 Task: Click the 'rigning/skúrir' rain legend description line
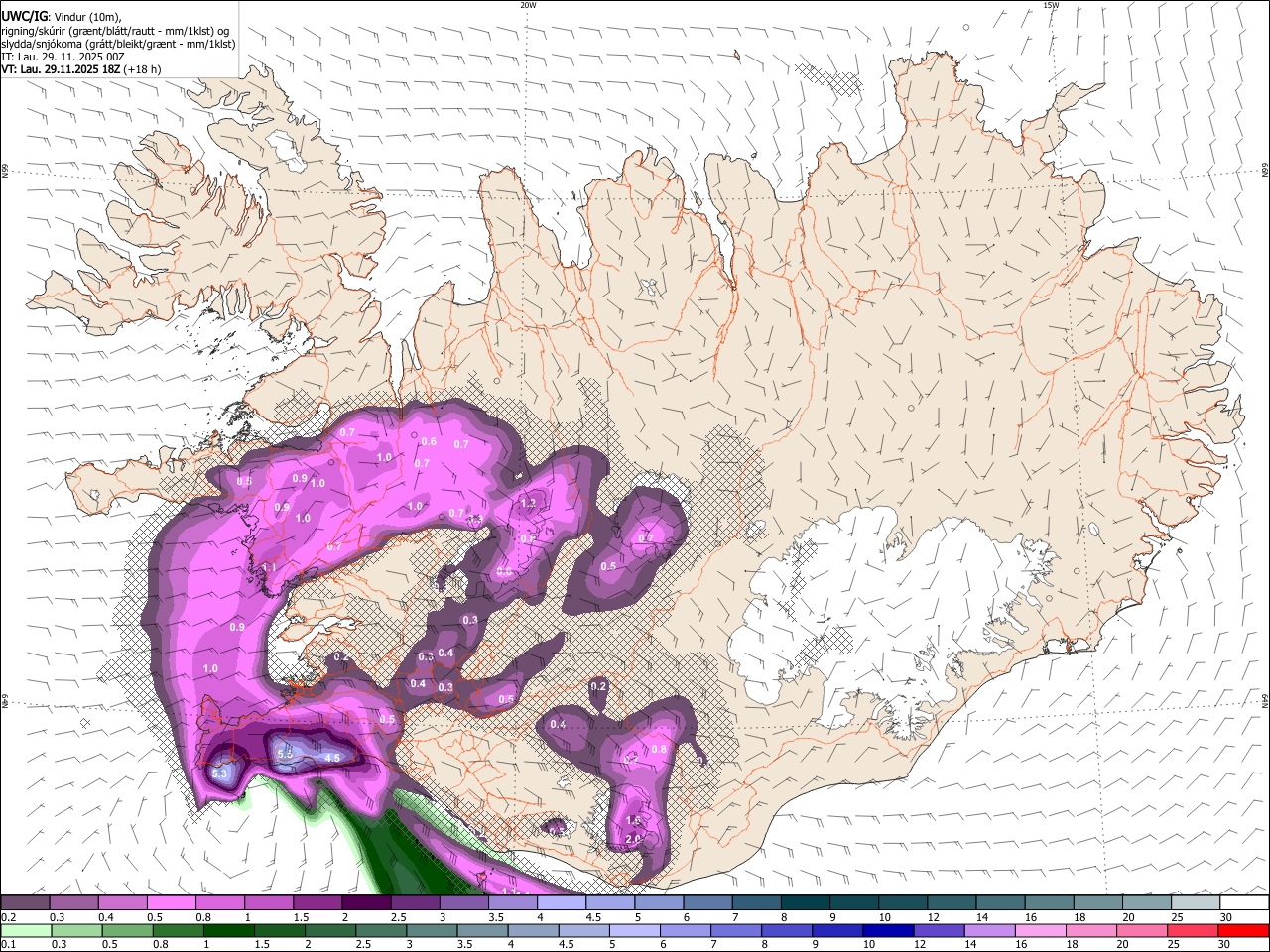[116, 30]
